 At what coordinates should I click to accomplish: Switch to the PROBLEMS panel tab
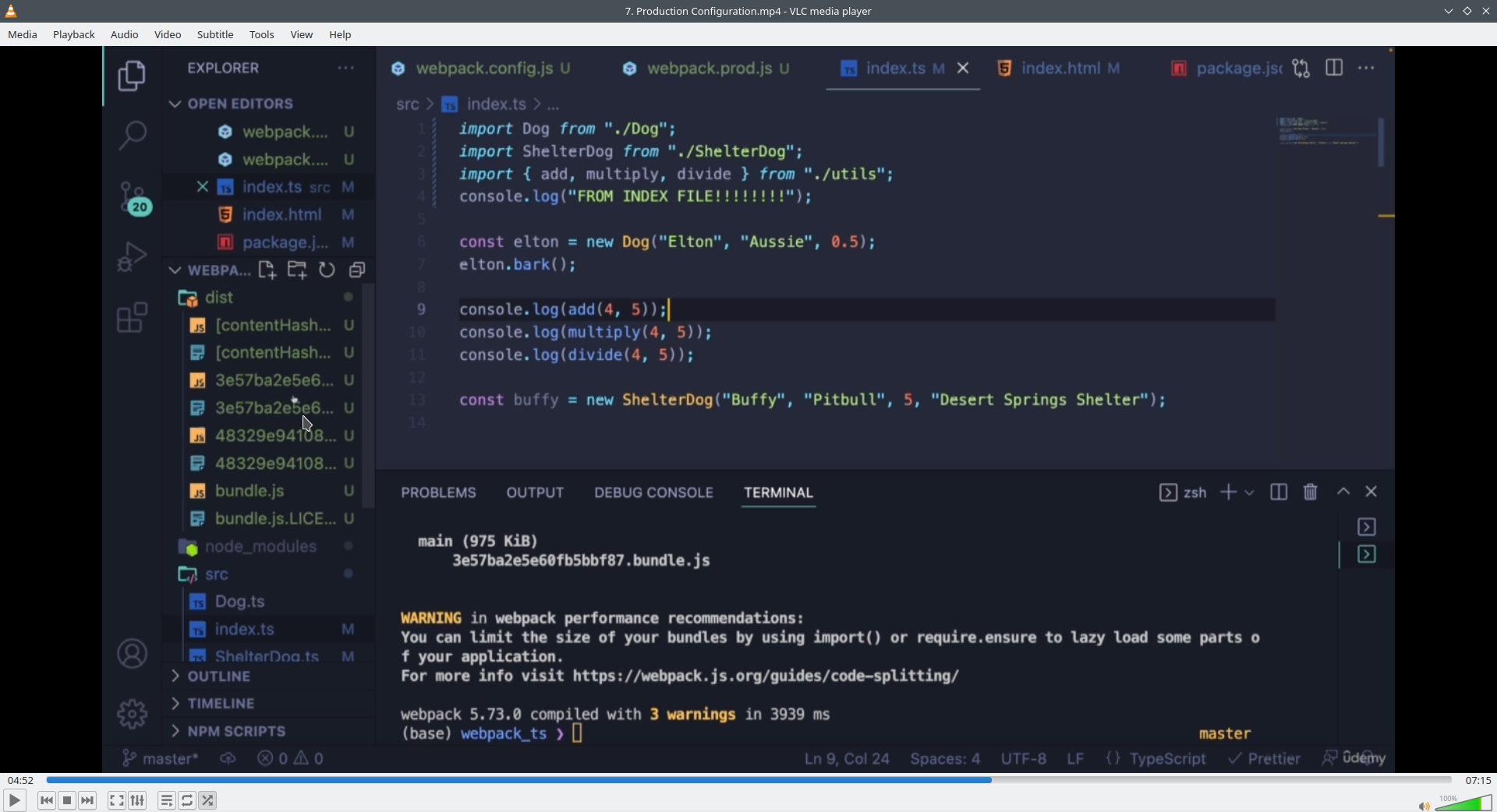pos(438,492)
